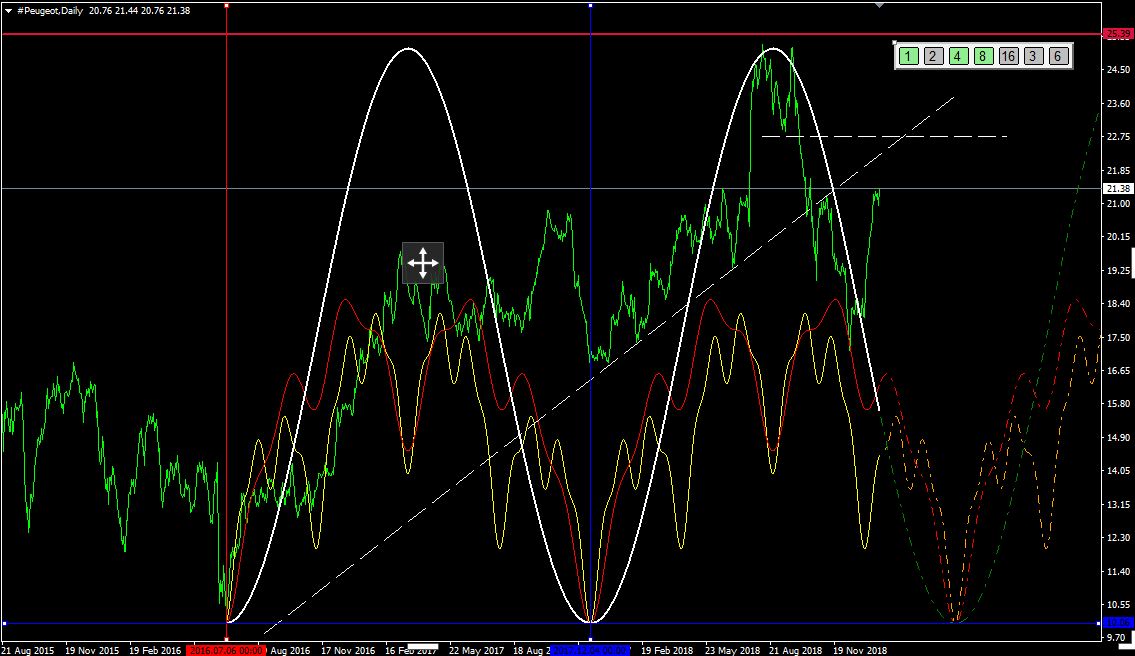The height and width of the screenshot is (656, 1135).
Task: Toggle cycle button 1 in the panel
Action: coord(908,56)
